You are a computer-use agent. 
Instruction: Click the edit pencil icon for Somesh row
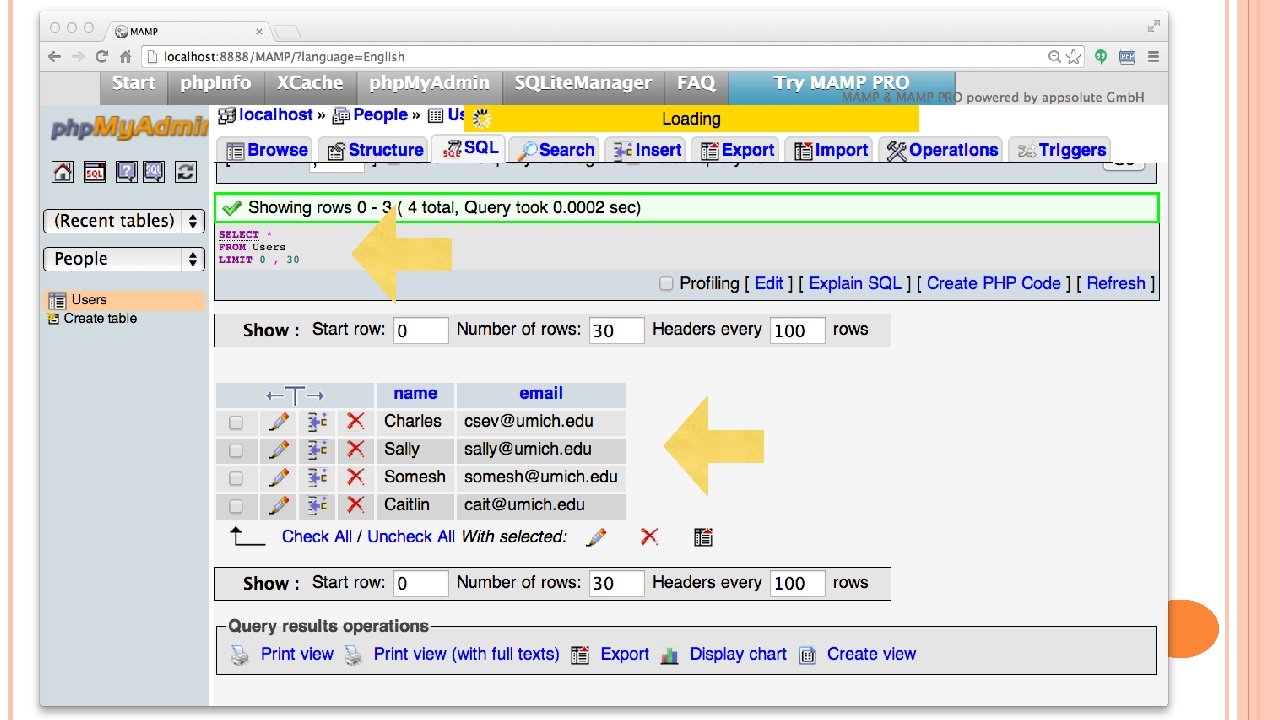point(279,477)
